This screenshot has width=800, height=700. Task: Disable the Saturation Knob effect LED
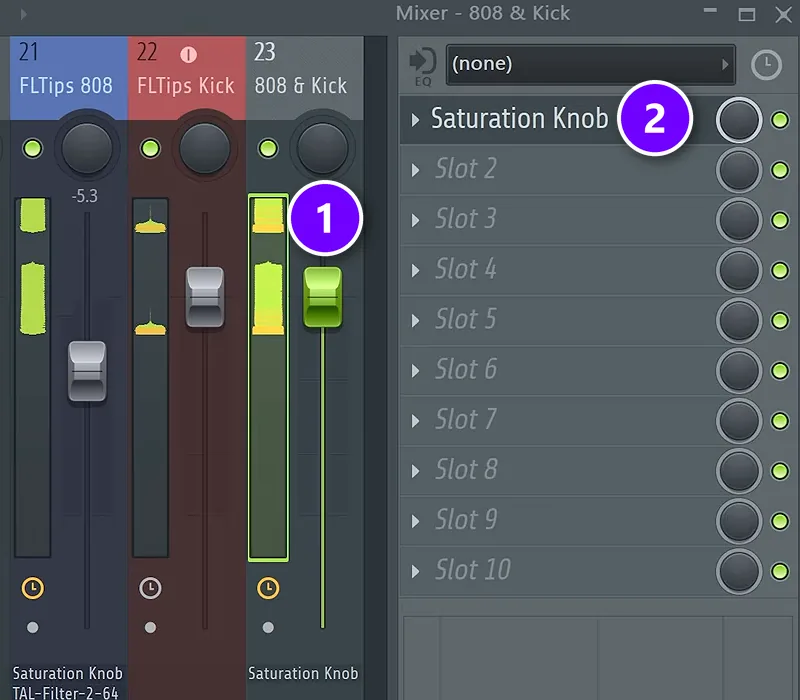coord(780,120)
